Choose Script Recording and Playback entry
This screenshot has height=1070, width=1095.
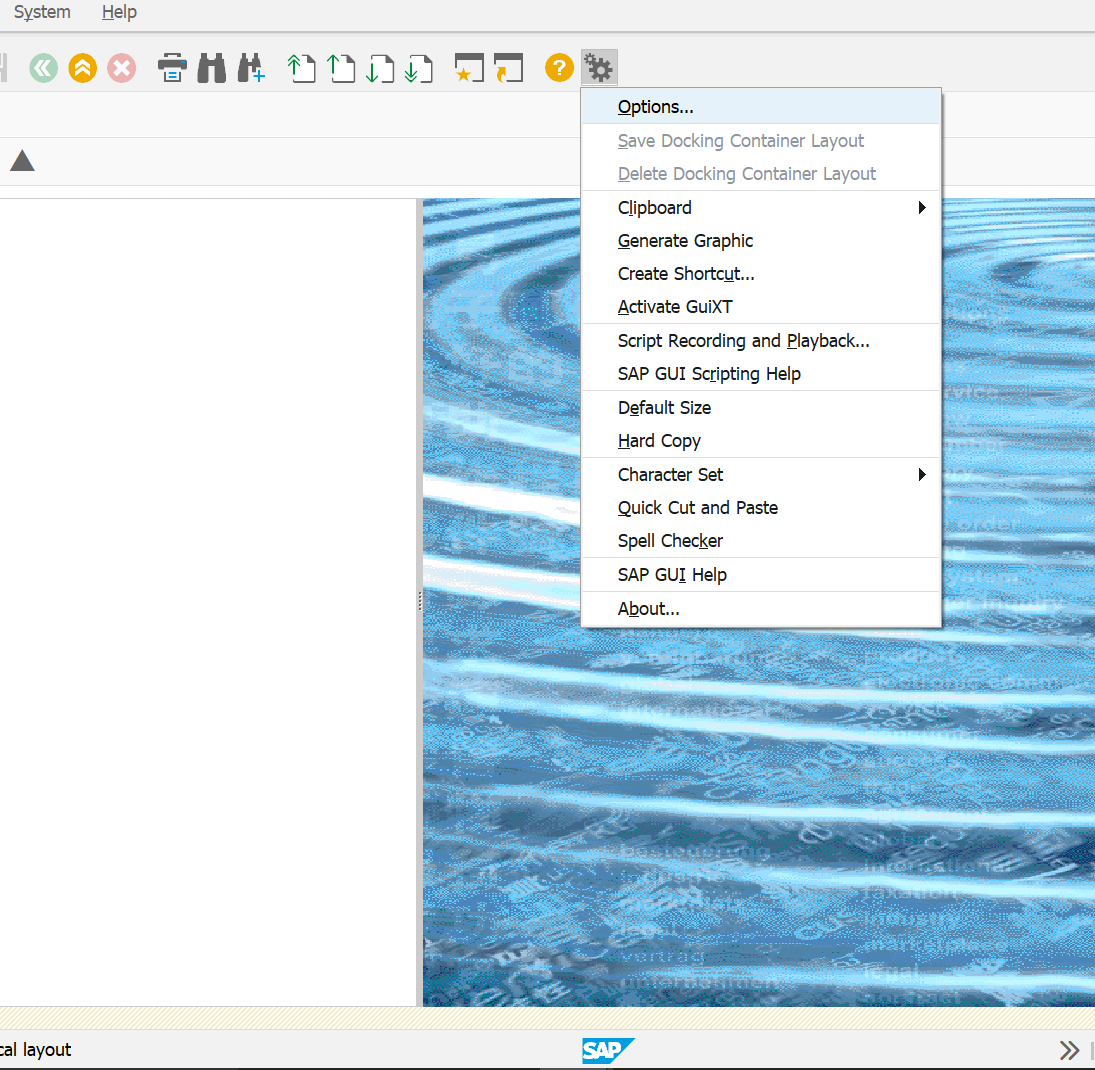point(743,340)
